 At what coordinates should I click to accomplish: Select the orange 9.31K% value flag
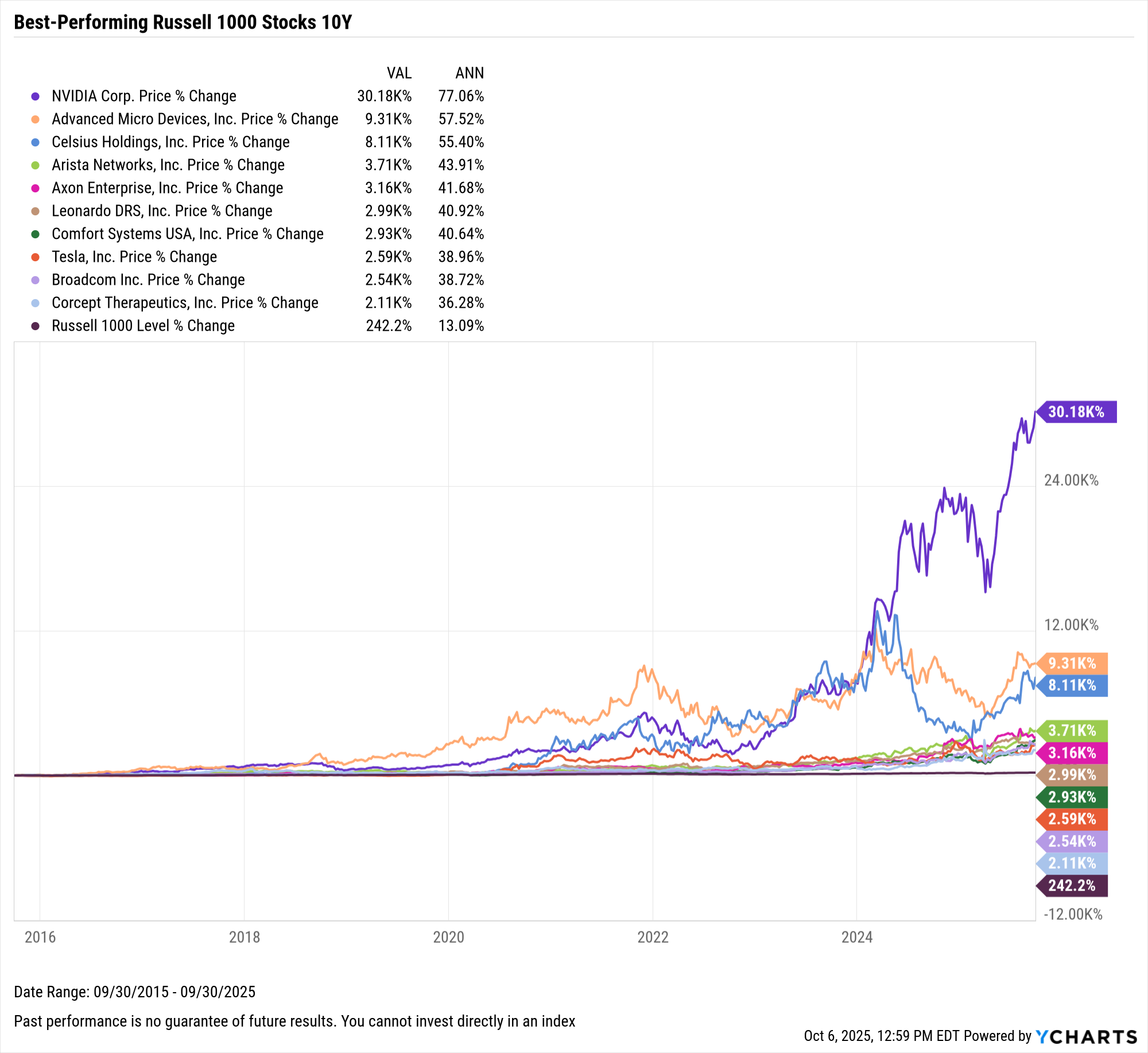[x=1072, y=663]
